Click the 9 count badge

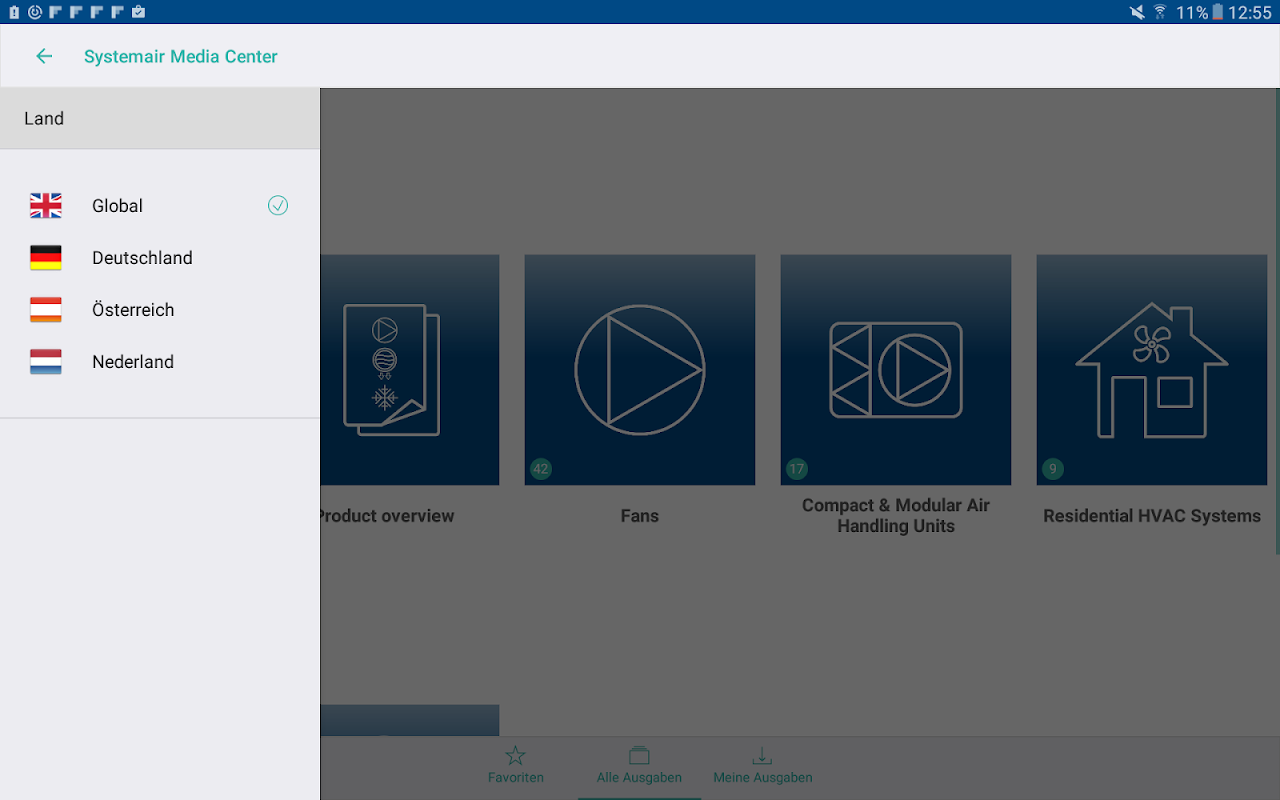[1052, 469]
